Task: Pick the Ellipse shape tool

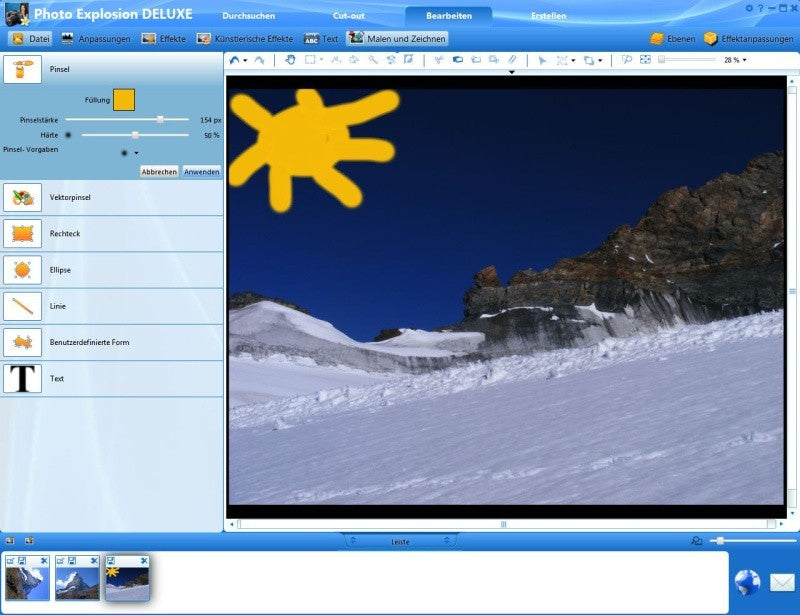Action: click(22, 270)
